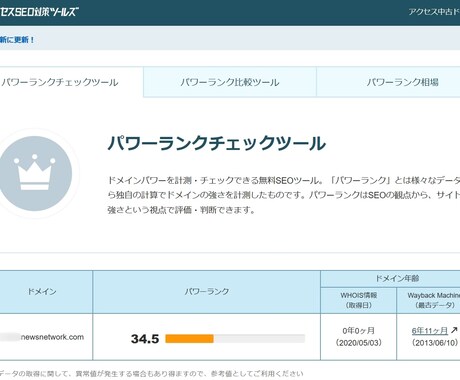Image resolution: width=460 pixels, height=380 pixels.
Task: Click the WHOIS情報（取得日） sub-header
Action: [359, 300]
